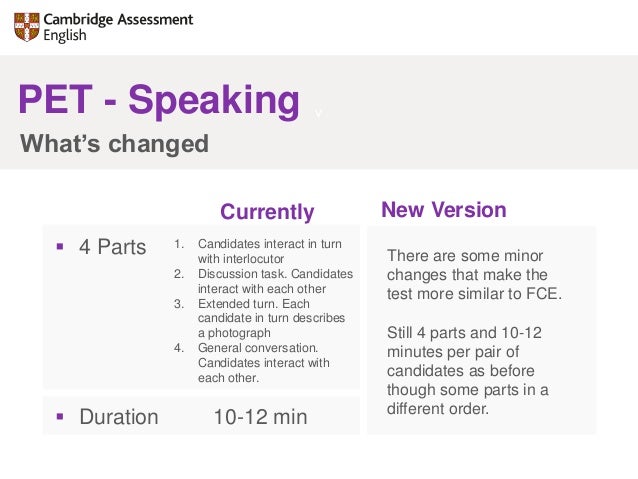Click the Still 4 parts paragraph
638x479 pixels.
468,370
